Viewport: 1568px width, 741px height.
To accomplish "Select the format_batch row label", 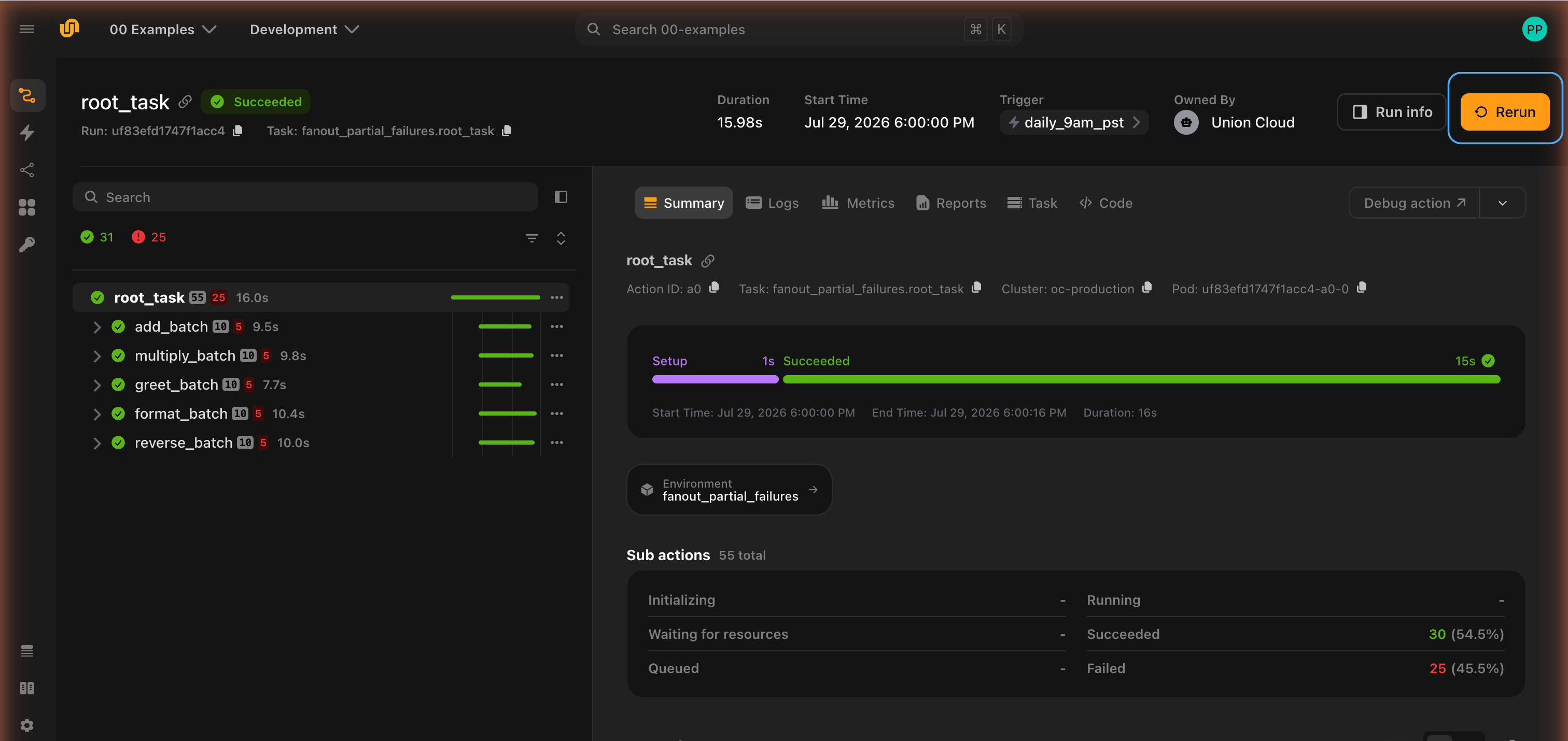I will click(181, 414).
